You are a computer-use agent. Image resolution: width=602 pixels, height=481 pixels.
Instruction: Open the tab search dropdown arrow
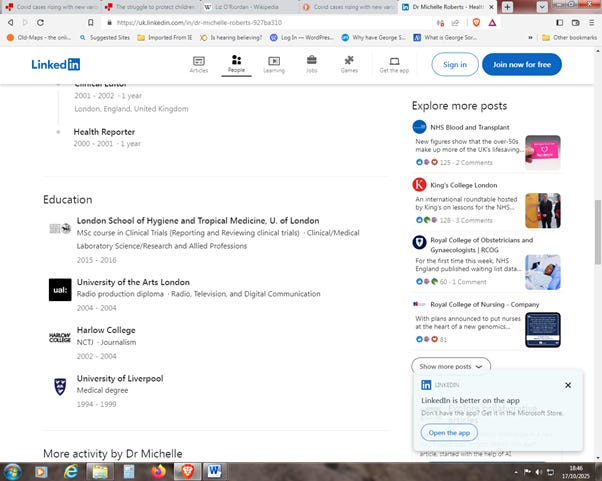[542, 7]
